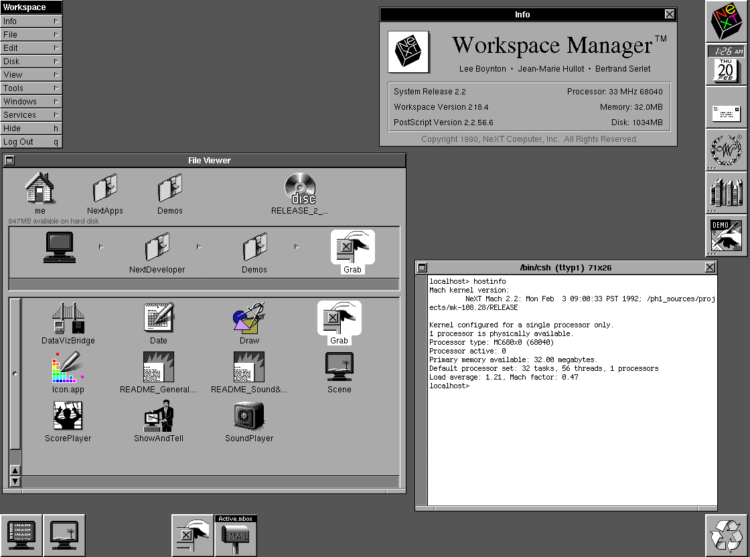
Task: Select the computer root icon in the path
Action: [59, 247]
